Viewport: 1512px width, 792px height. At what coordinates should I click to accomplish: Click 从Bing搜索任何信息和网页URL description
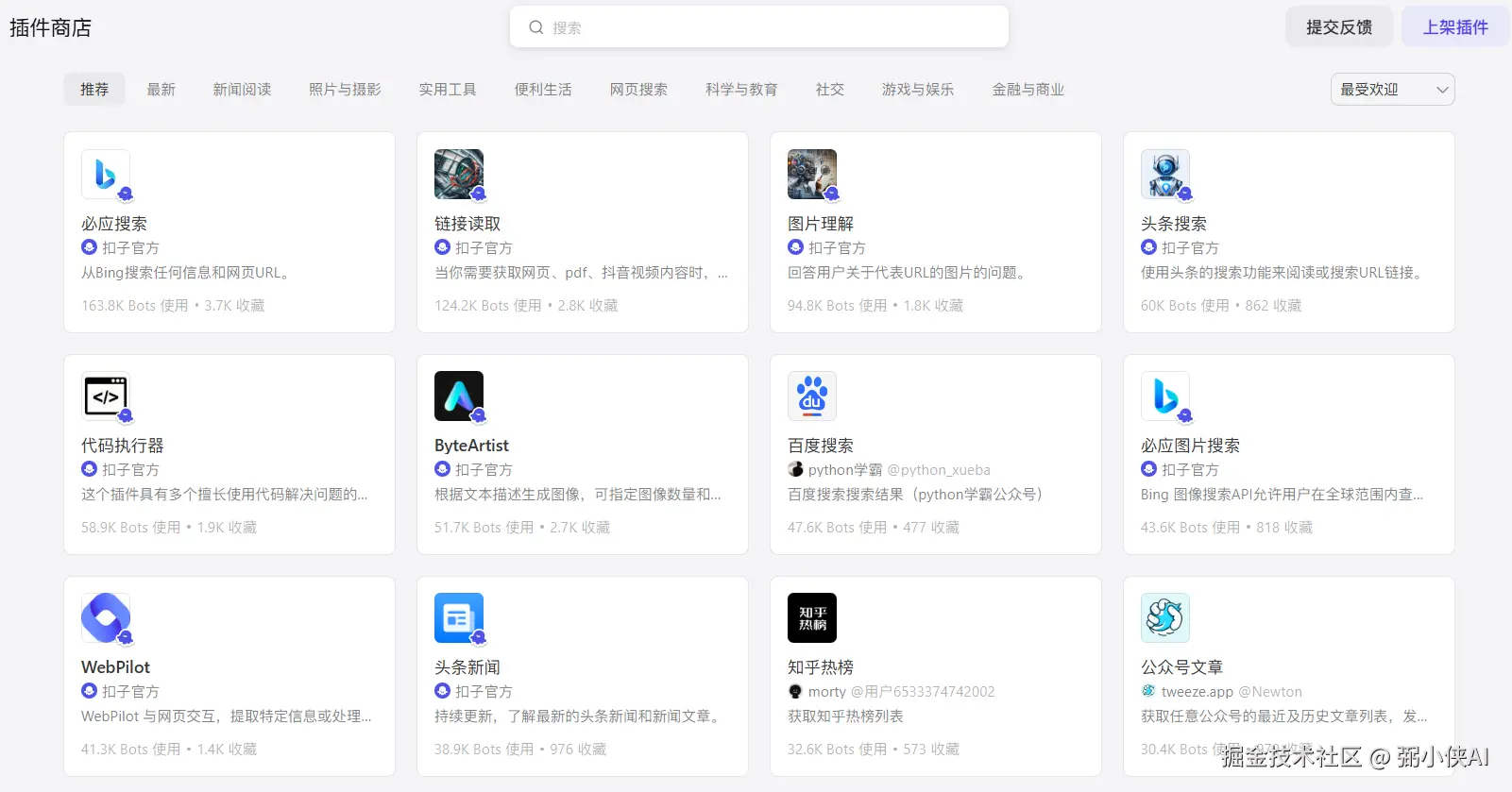coord(187,272)
